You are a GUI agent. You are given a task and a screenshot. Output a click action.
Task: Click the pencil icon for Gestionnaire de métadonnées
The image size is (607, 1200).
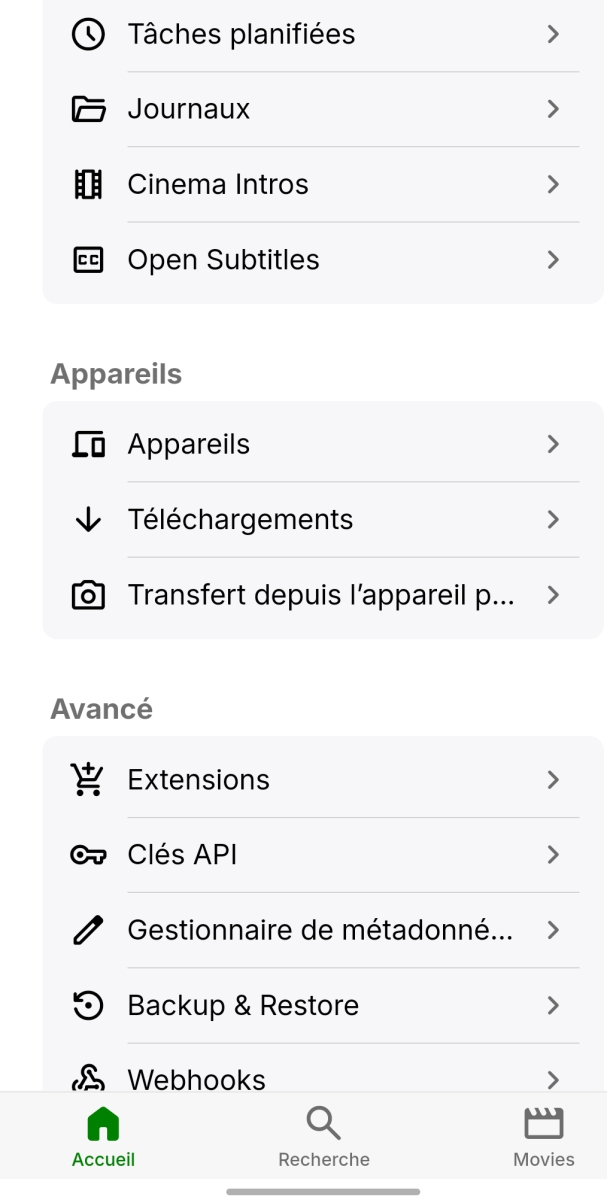[89, 930]
